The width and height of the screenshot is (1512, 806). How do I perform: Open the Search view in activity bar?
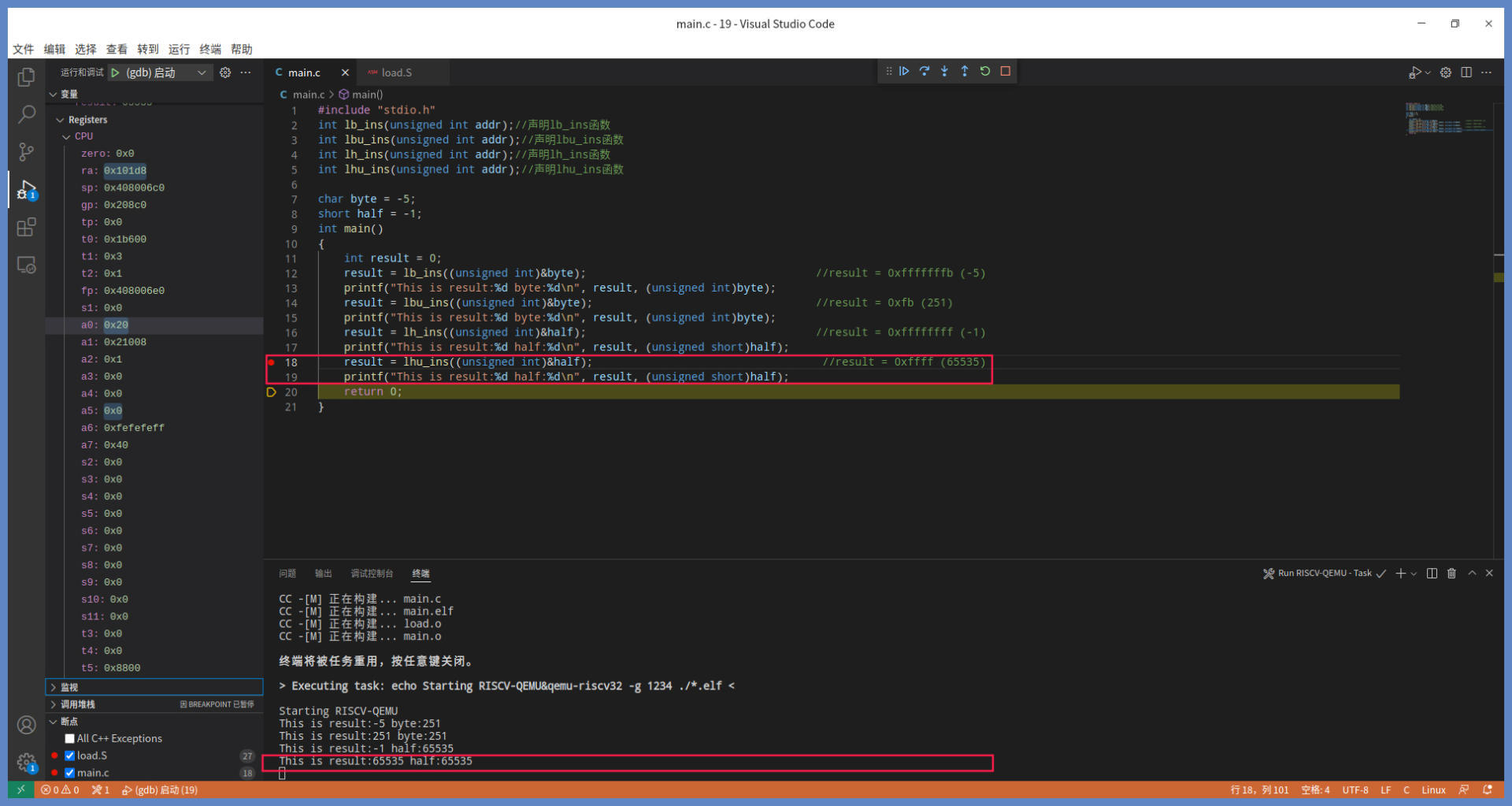coord(26,114)
